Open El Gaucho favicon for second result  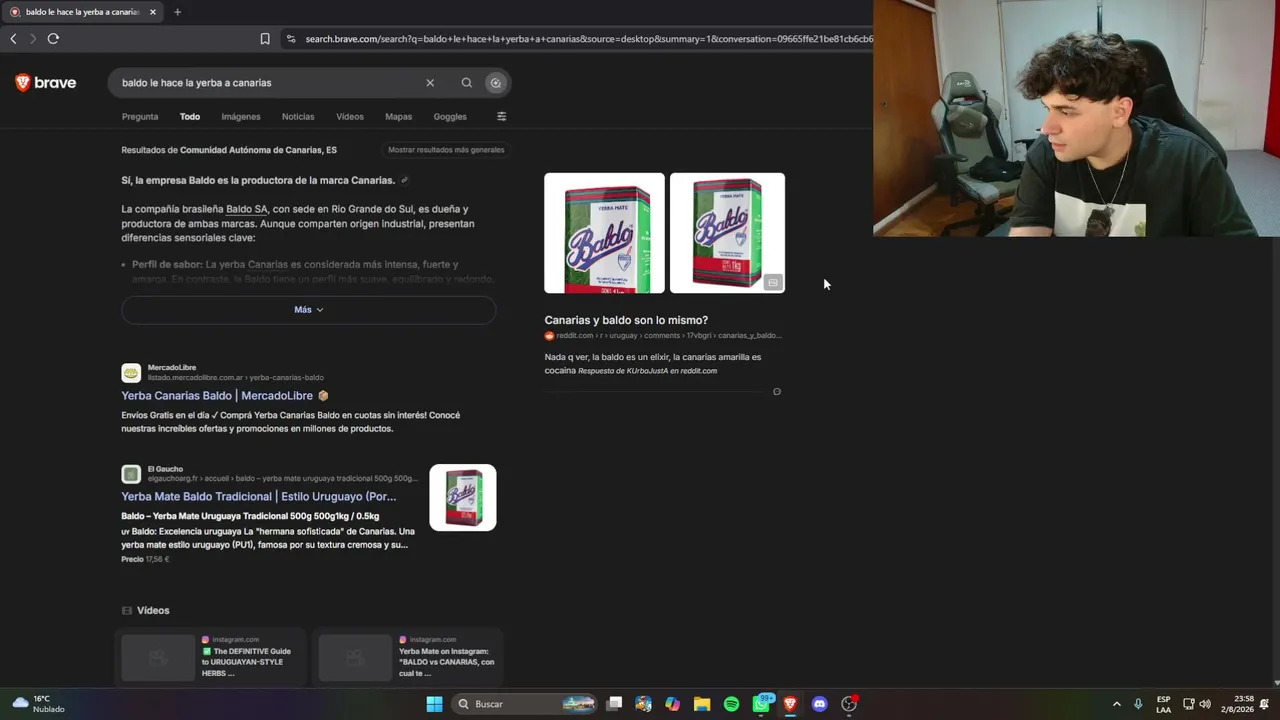pyautogui.click(x=131, y=474)
